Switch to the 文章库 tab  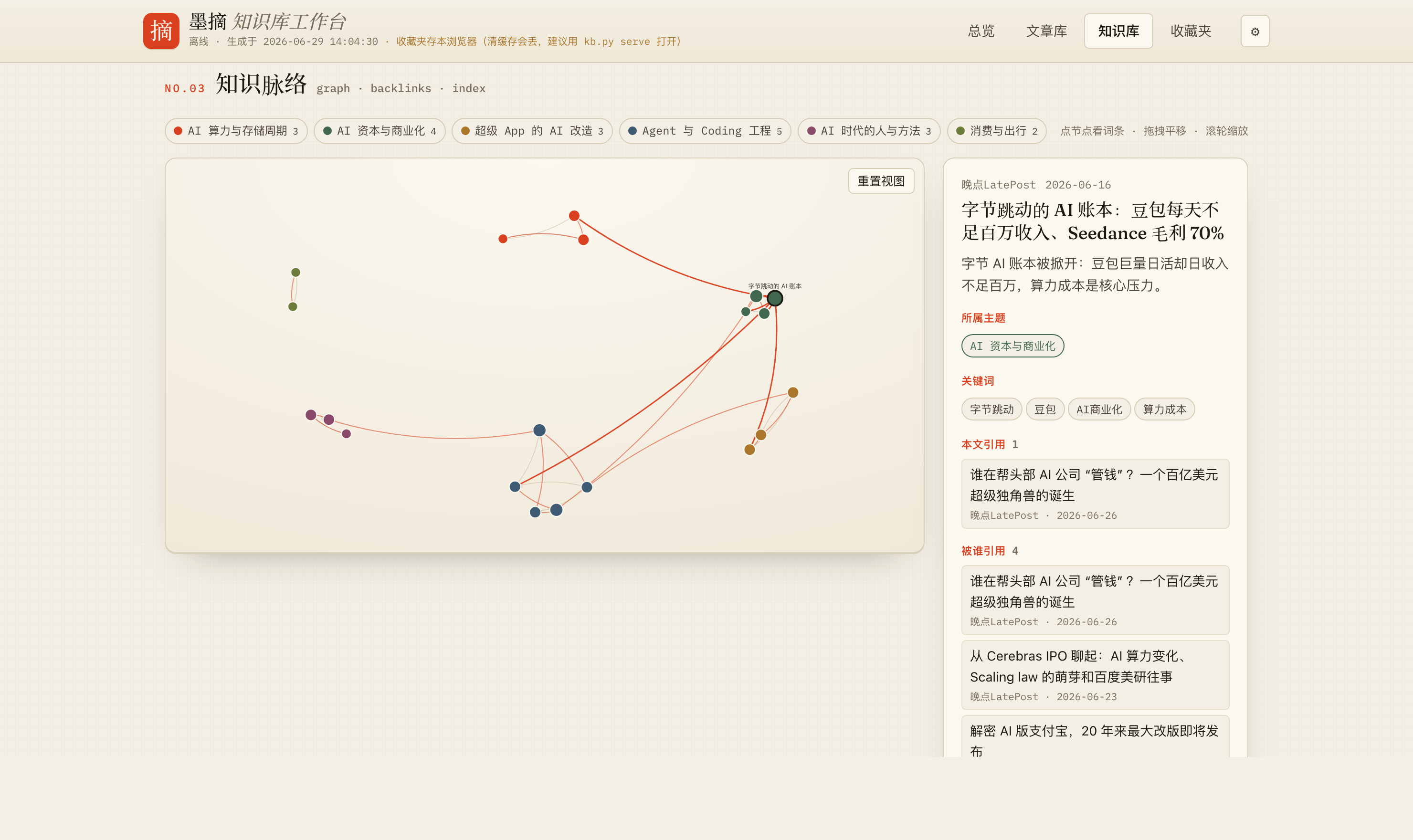click(x=1046, y=31)
